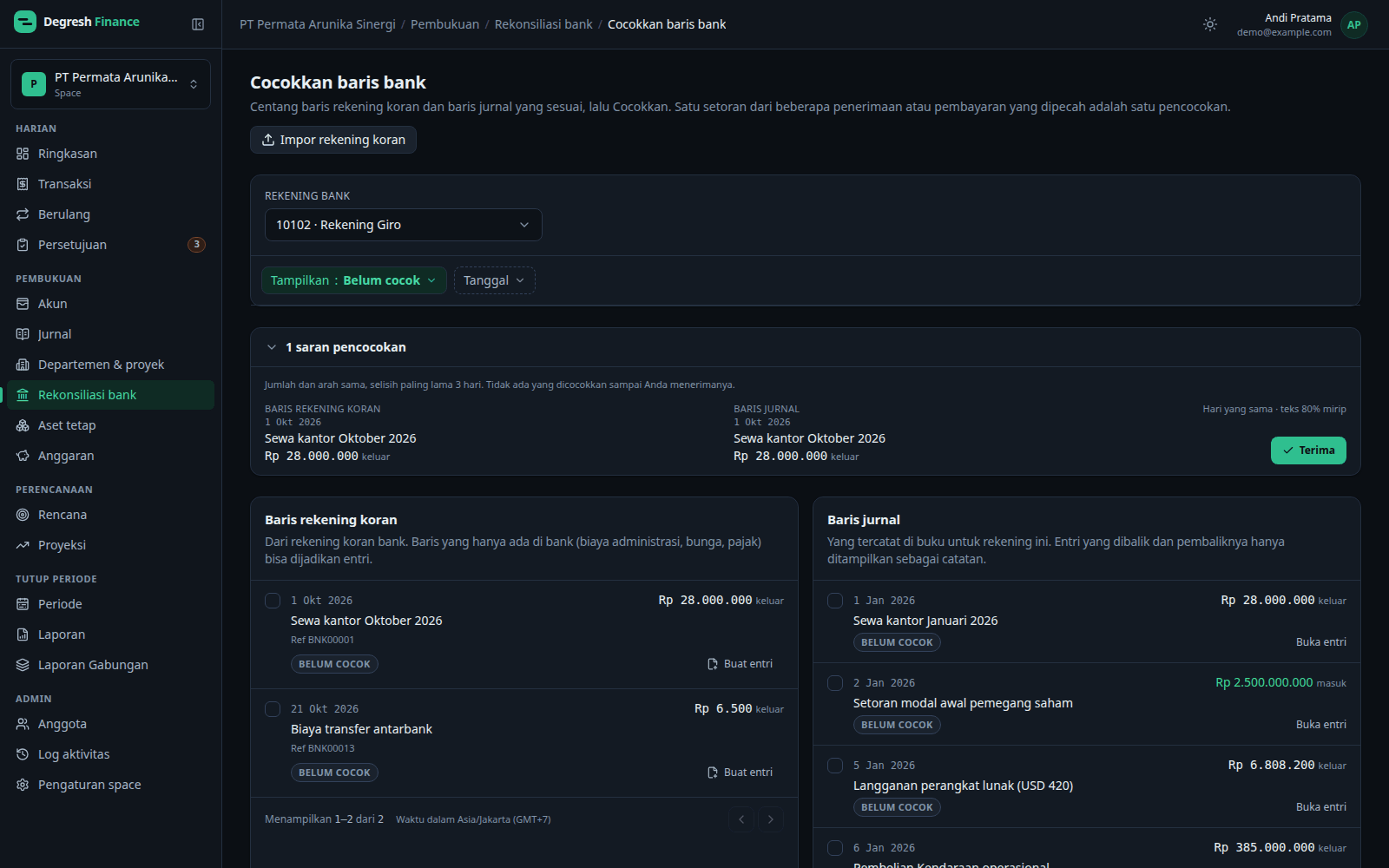The width and height of the screenshot is (1389, 868).
Task: Tick checkbox for Setoran modal awal pemegang saham
Action: (835, 683)
